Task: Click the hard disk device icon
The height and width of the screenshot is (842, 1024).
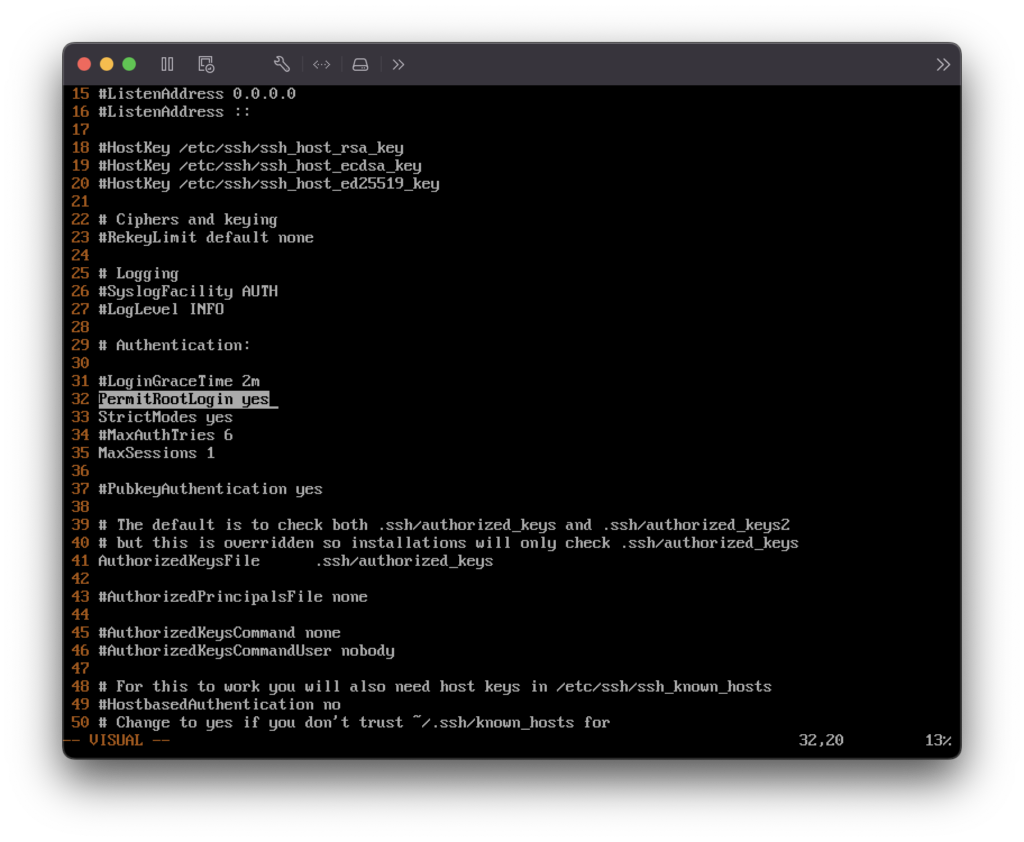Action: pos(360,64)
